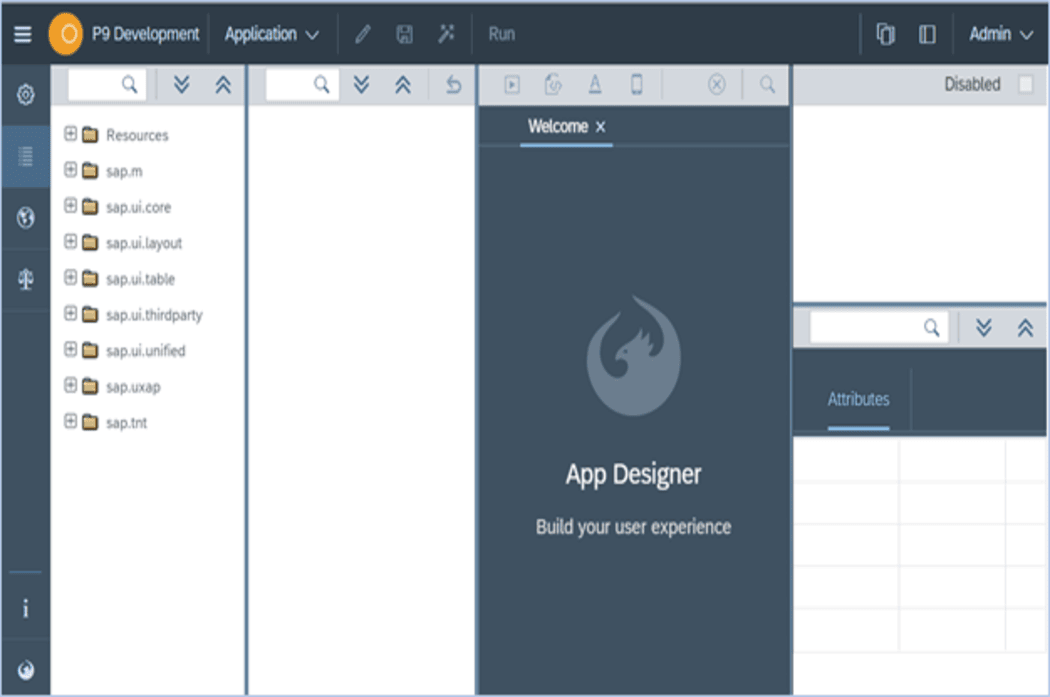Select the sap.uxap tree label
The width and height of the screenshot is (1050, 697).
pos(133,387)
